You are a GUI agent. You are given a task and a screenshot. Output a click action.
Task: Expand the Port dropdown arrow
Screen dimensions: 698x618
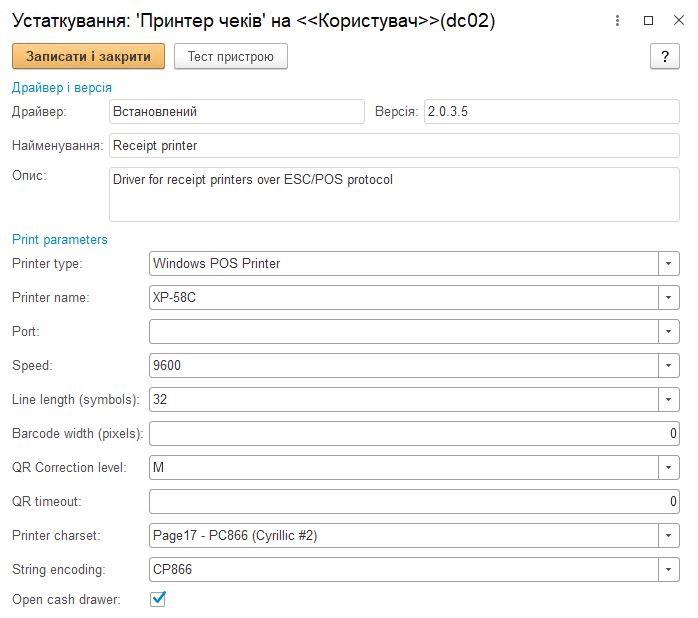(x=669, y=331)
